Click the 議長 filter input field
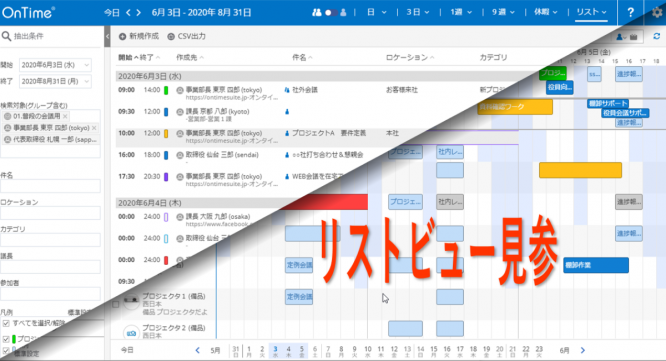 coord(50,267)
